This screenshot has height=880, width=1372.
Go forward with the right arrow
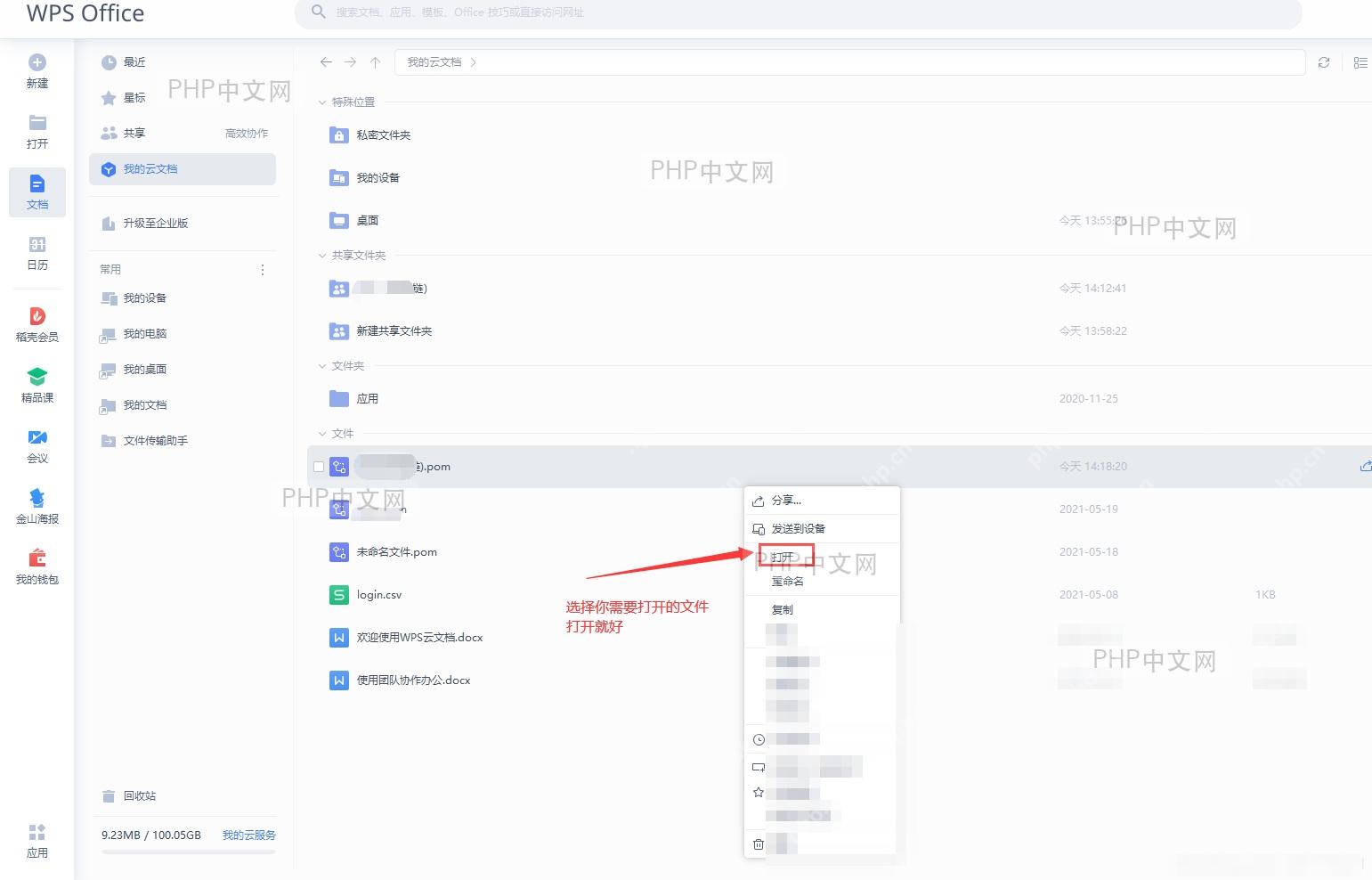(351, 62)
